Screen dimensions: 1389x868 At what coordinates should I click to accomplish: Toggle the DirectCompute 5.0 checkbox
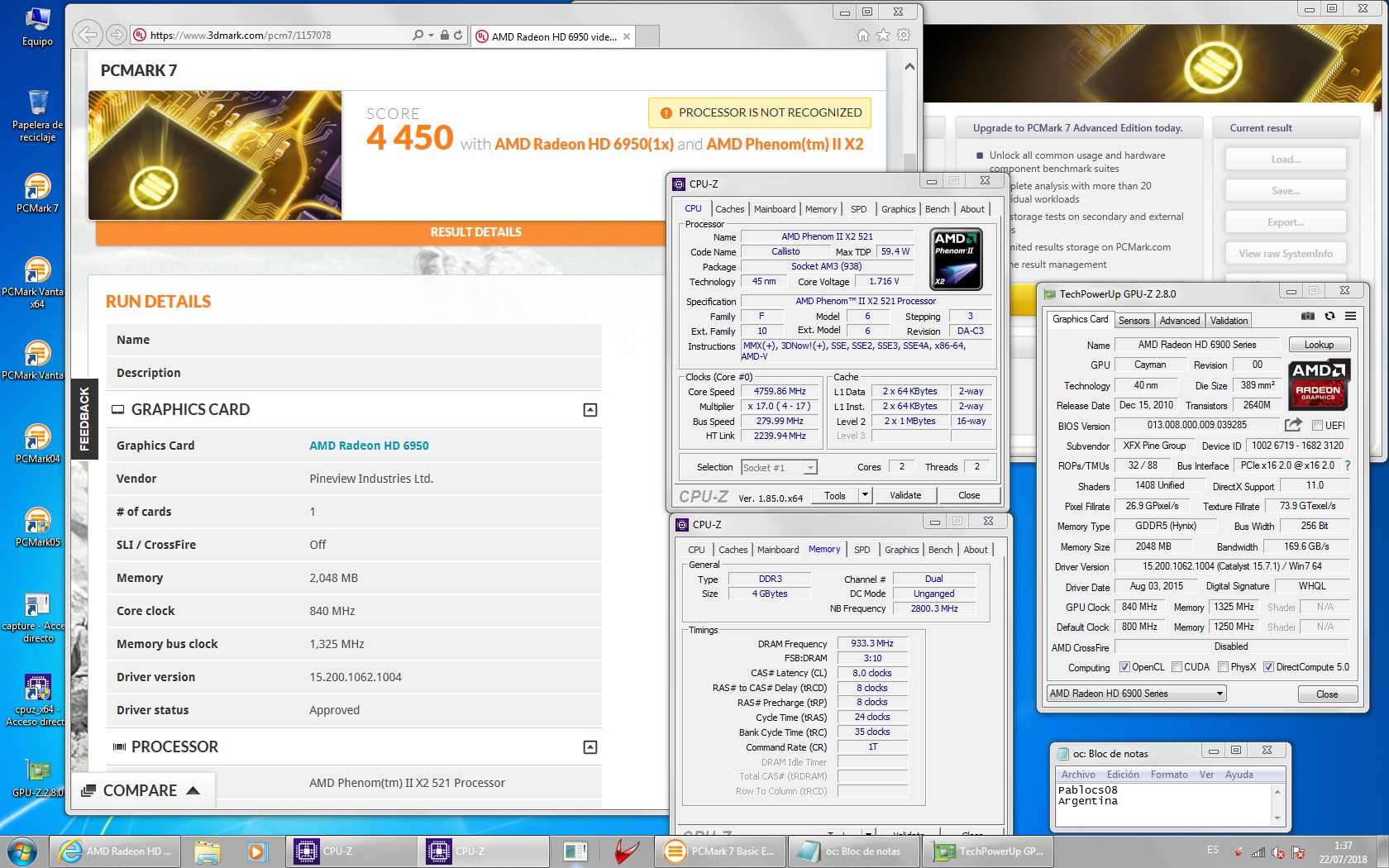(x=1268, y=667)
